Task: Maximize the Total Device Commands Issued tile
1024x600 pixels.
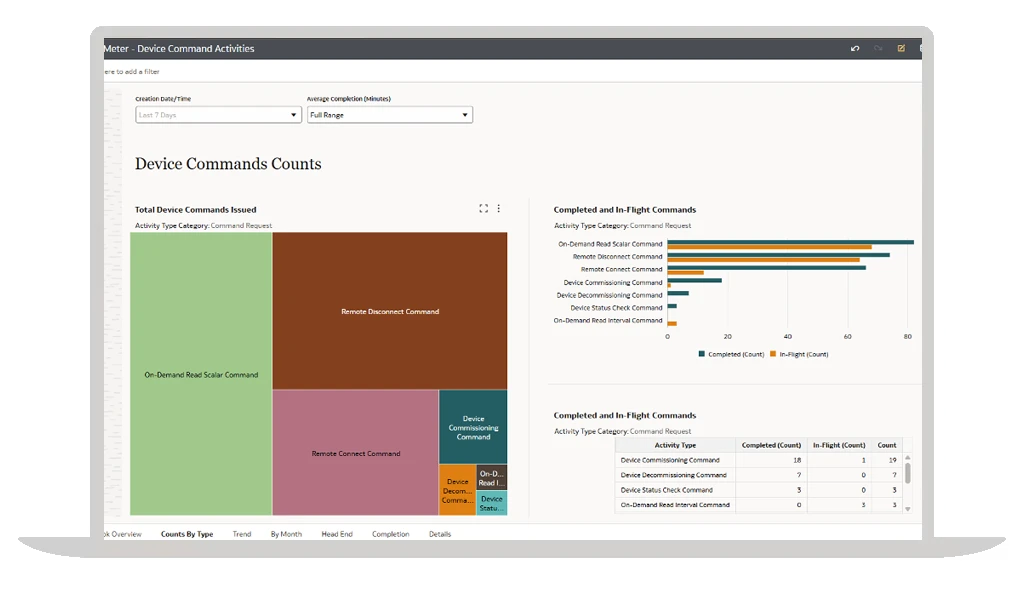Action: pyautogui.click(x=484, y=208)
